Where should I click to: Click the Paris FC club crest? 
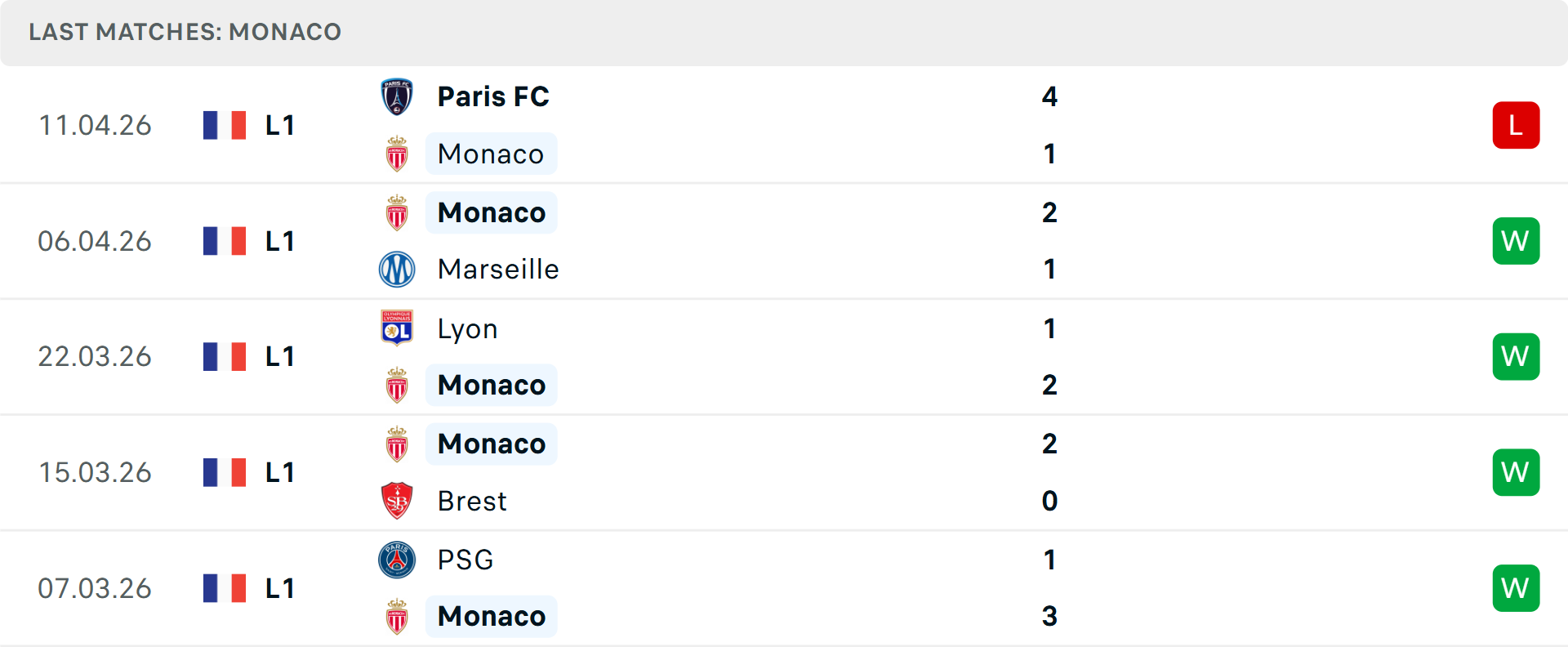coord(397,96)
